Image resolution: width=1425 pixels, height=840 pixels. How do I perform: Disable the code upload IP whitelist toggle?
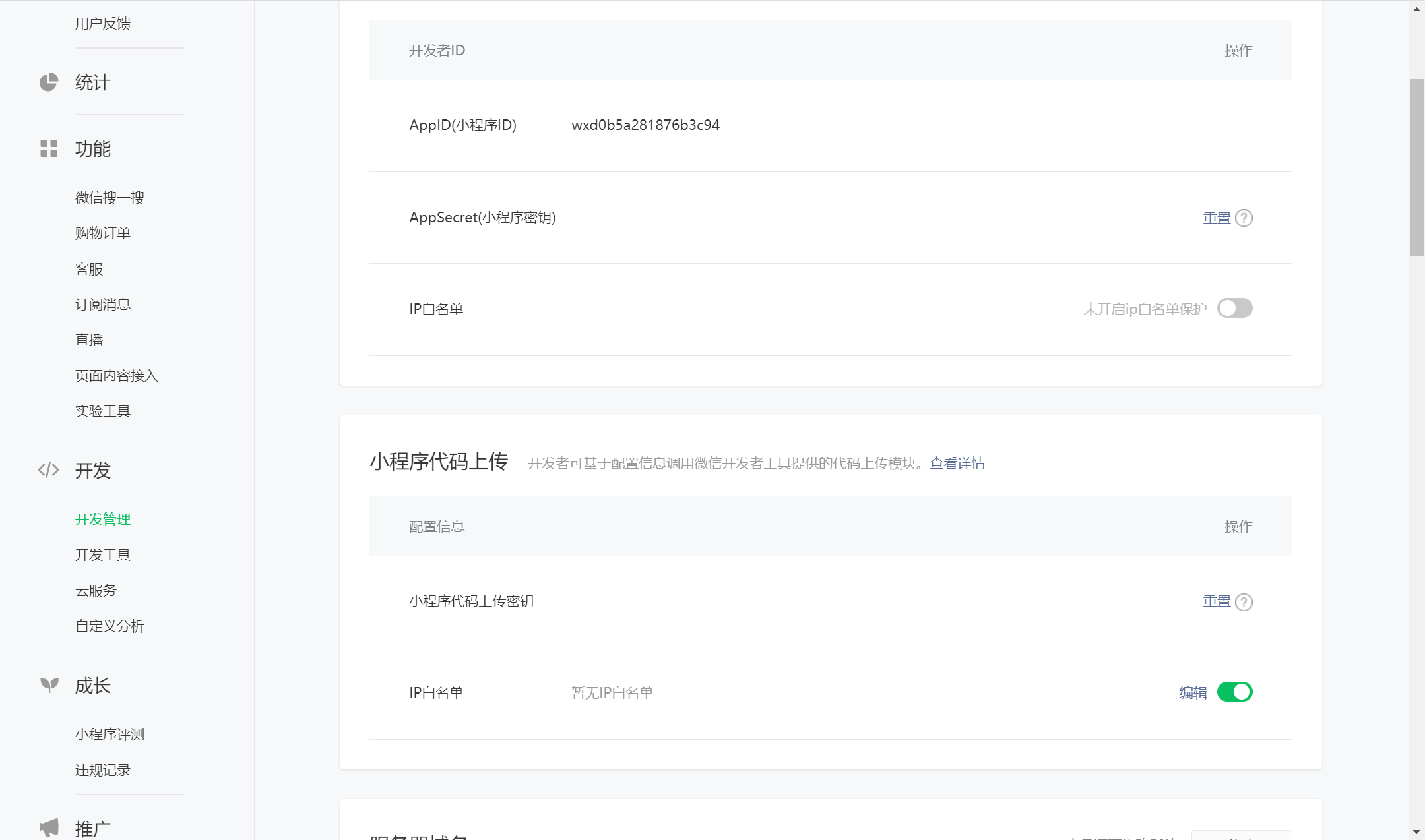[x=1234, y=692]
